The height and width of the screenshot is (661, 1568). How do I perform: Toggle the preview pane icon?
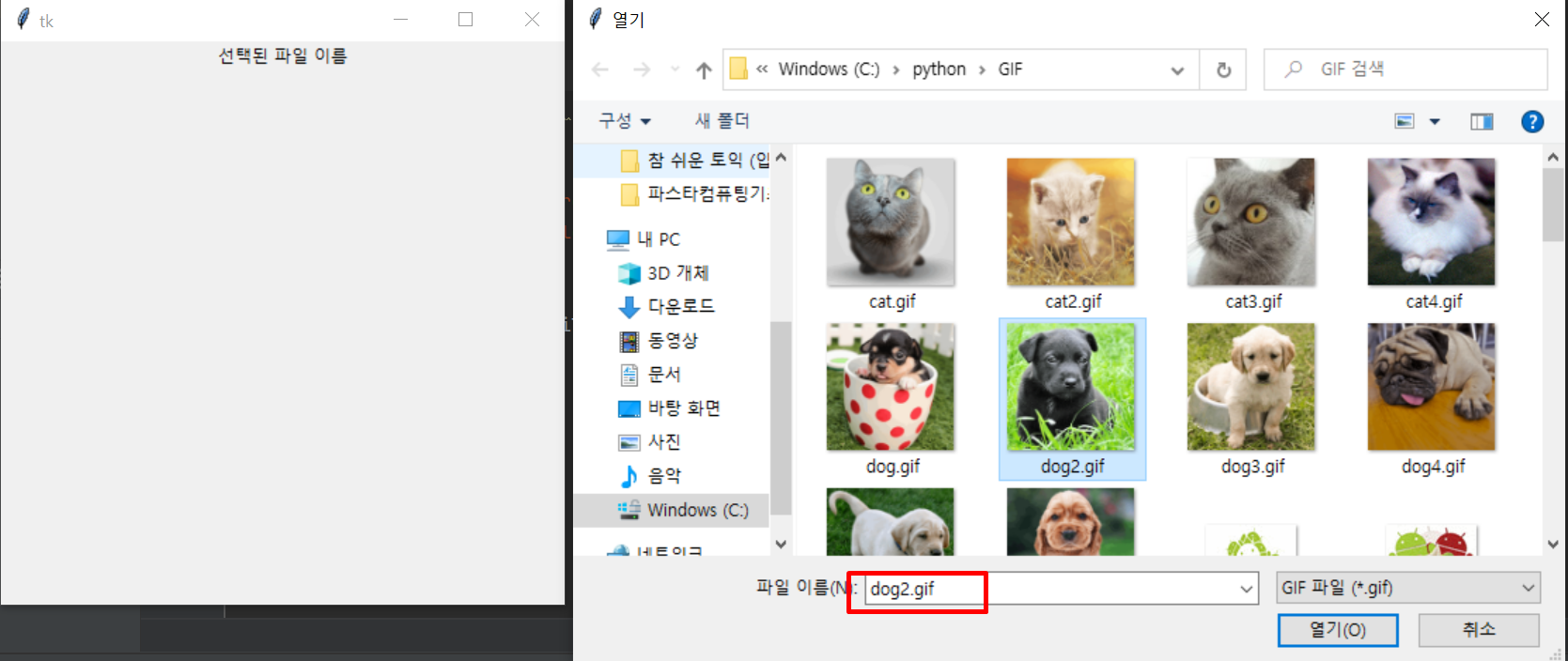1482,121
